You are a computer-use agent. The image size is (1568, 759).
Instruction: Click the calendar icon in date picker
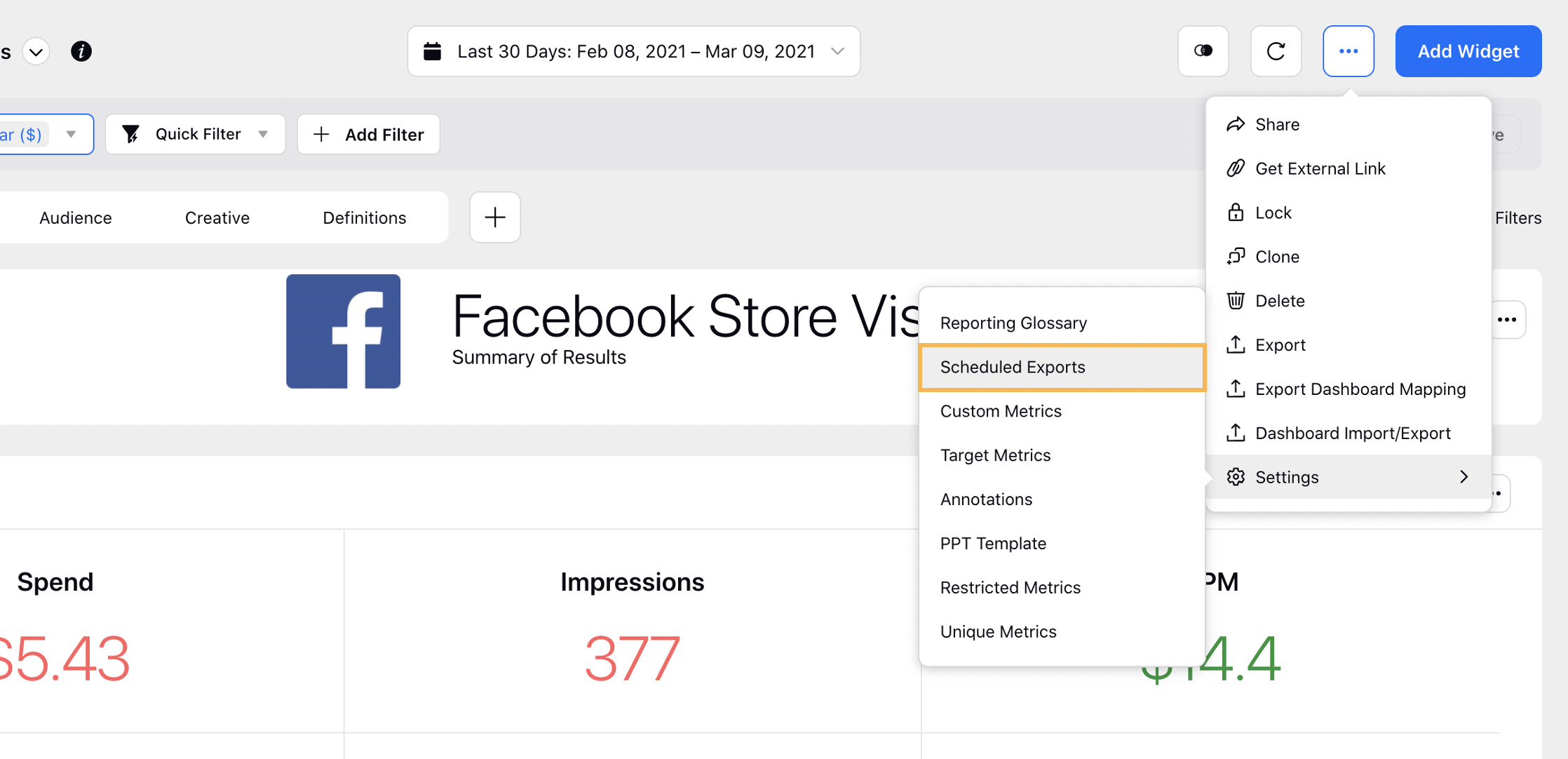(x=433, y=51)
